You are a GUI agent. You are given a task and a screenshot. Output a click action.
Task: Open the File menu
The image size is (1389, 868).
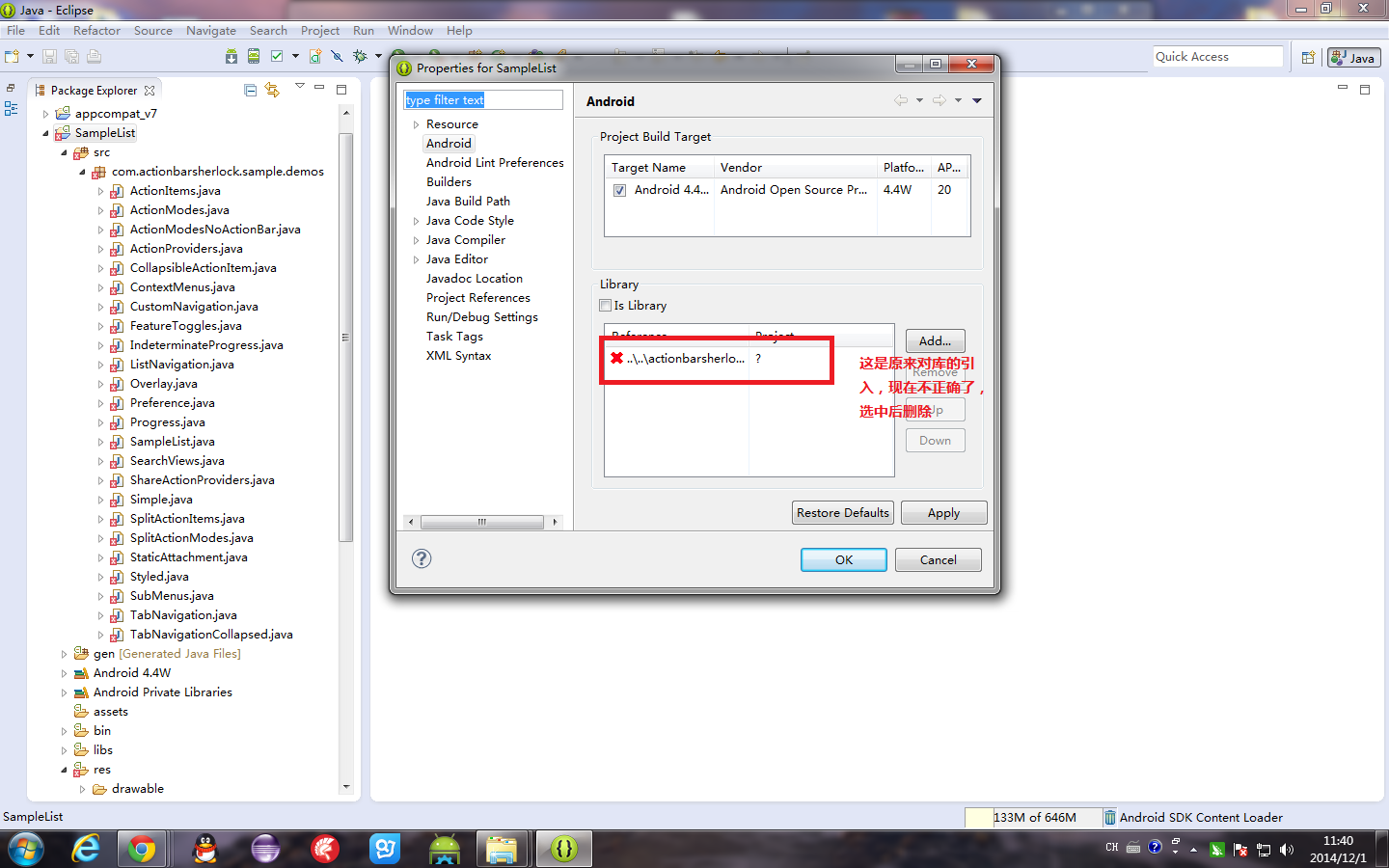pyautogui.click(x=15, y=31)
